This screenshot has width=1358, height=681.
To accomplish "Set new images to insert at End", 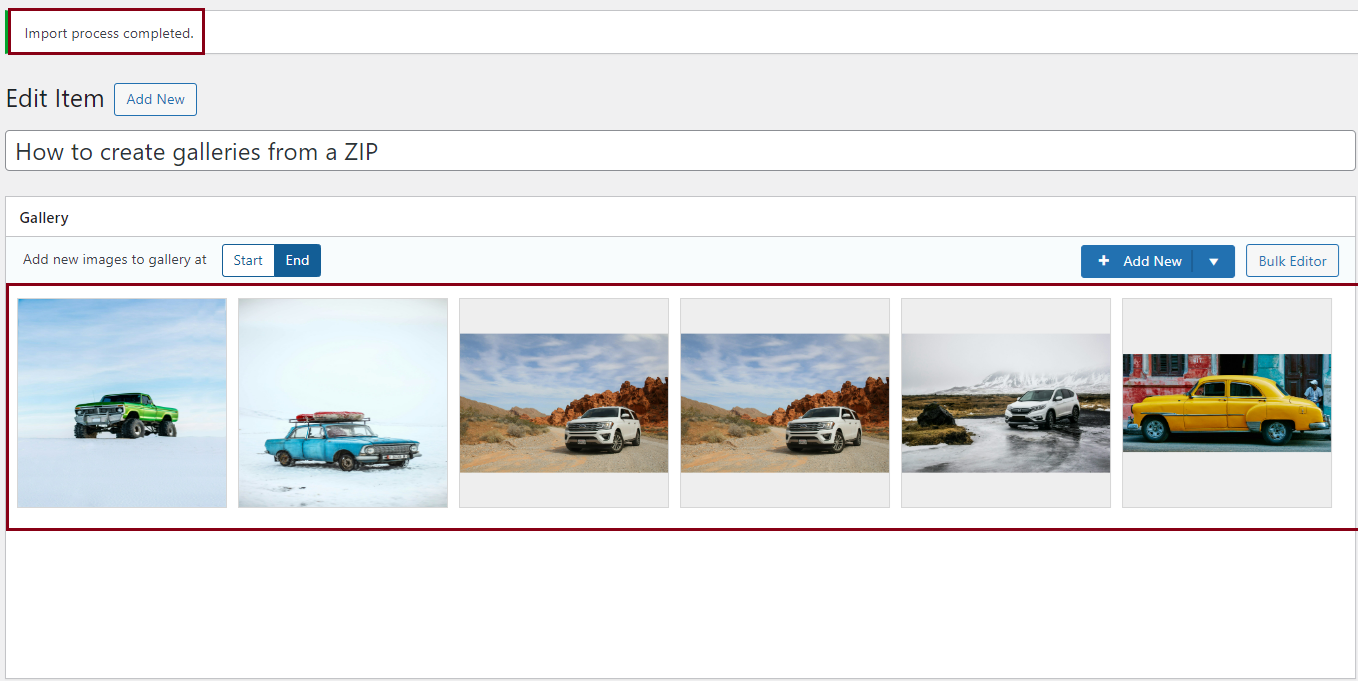I will [x=297, y=260].
